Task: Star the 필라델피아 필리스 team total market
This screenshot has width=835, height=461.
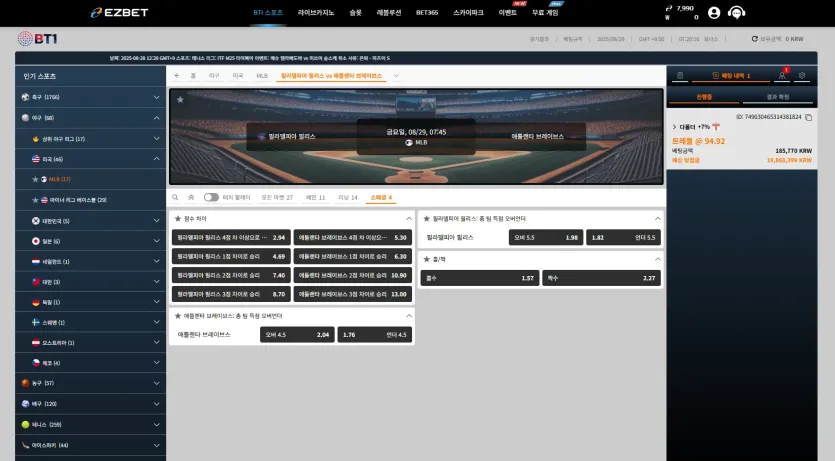Action: (x=427, y=219)
